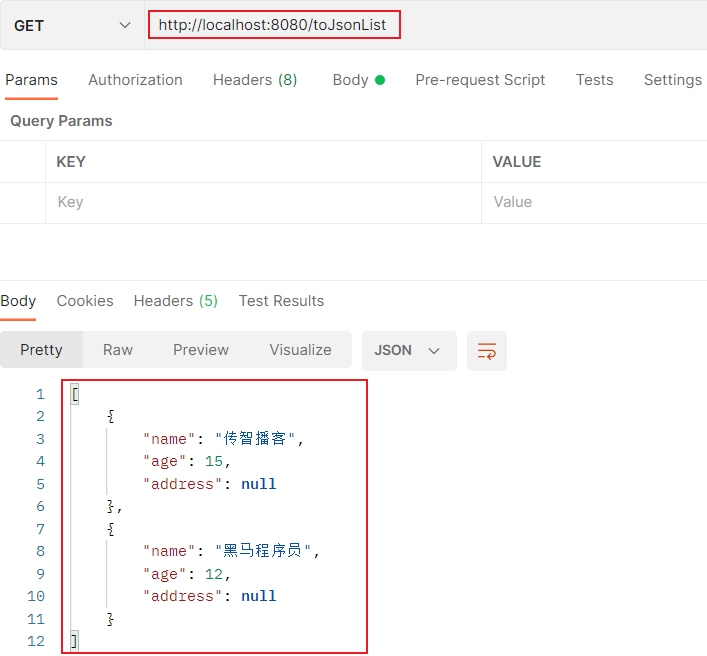Image resolution: width=707 pixels, height=656 pixels.
Task: Click the "传智播客" name value
Action: [255, 439]
